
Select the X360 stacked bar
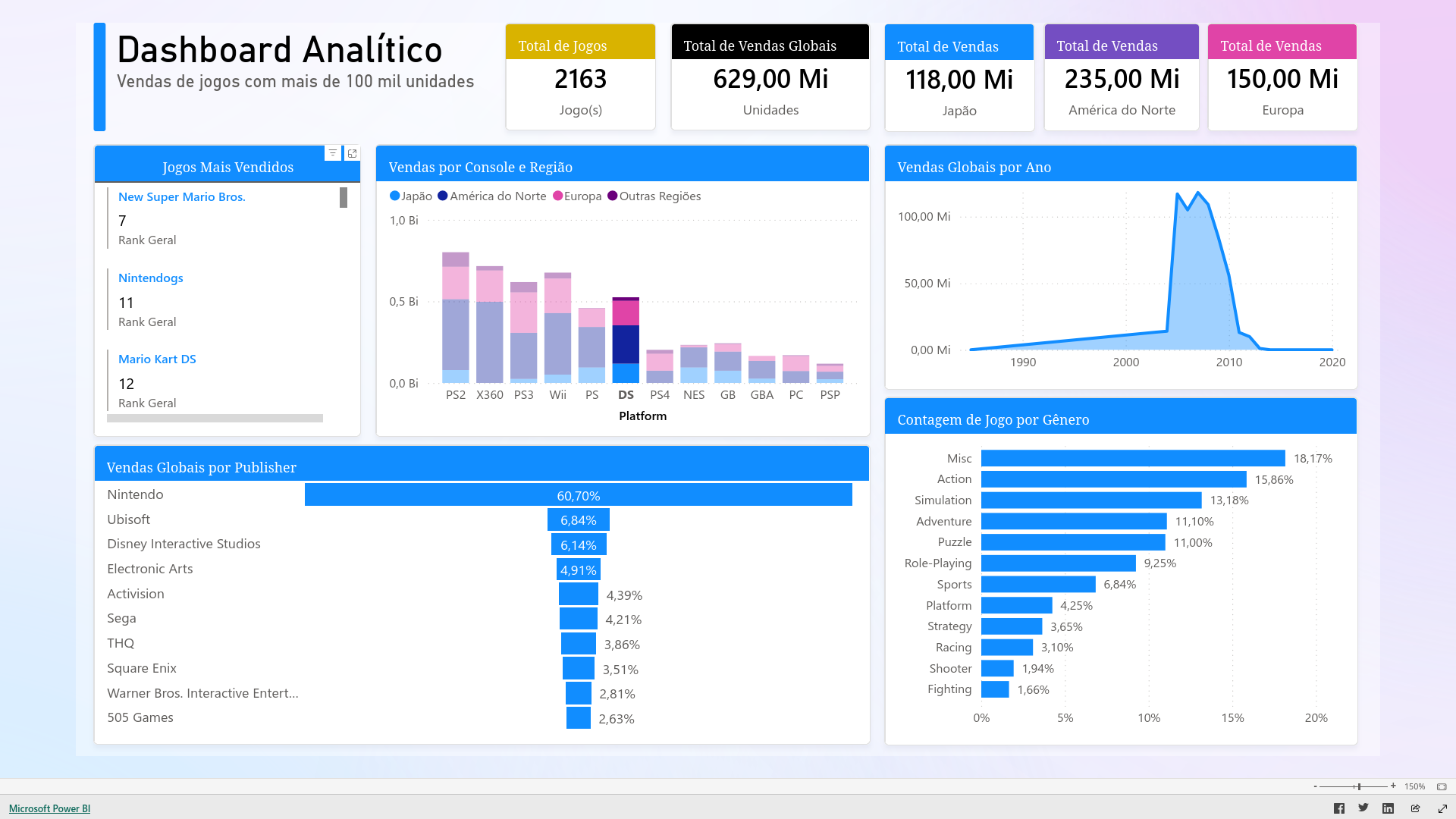490,325
